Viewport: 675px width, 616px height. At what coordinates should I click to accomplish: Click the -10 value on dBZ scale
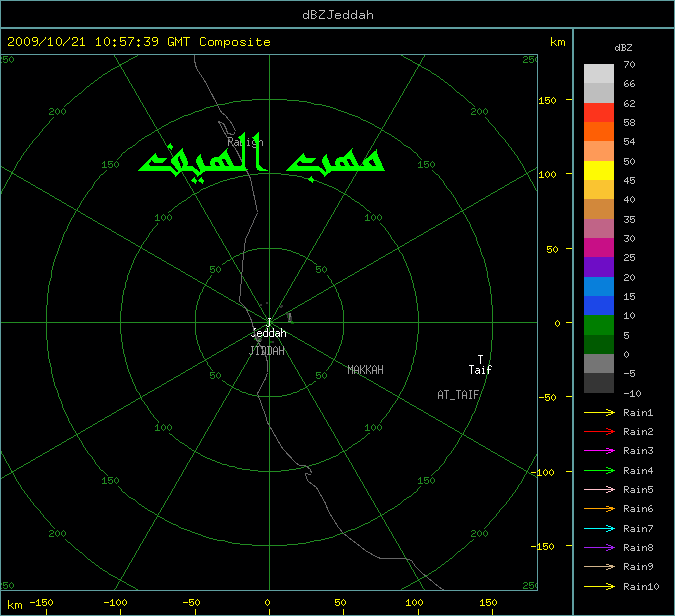pos(632,393)
